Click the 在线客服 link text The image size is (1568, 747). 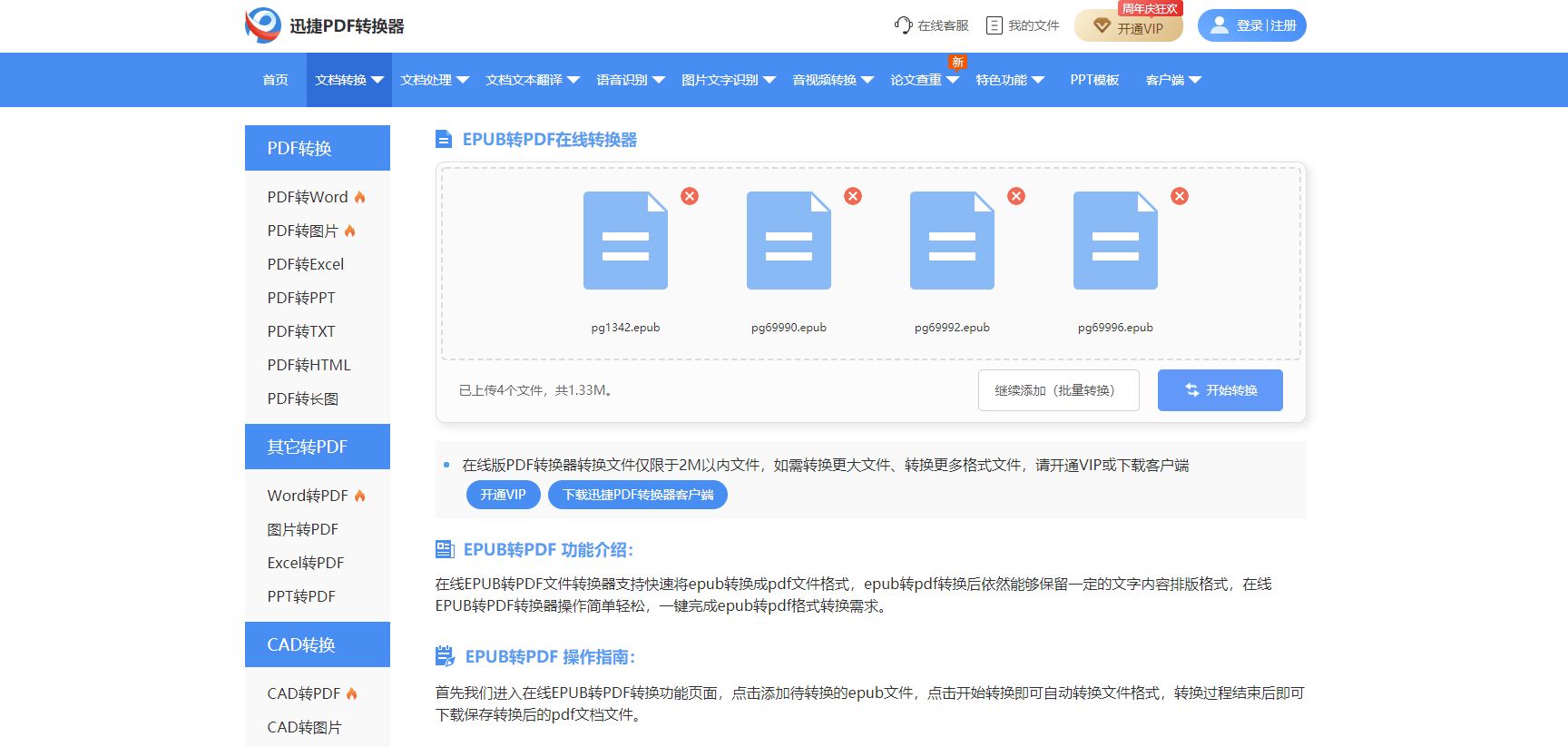click(x=943, y=25)
